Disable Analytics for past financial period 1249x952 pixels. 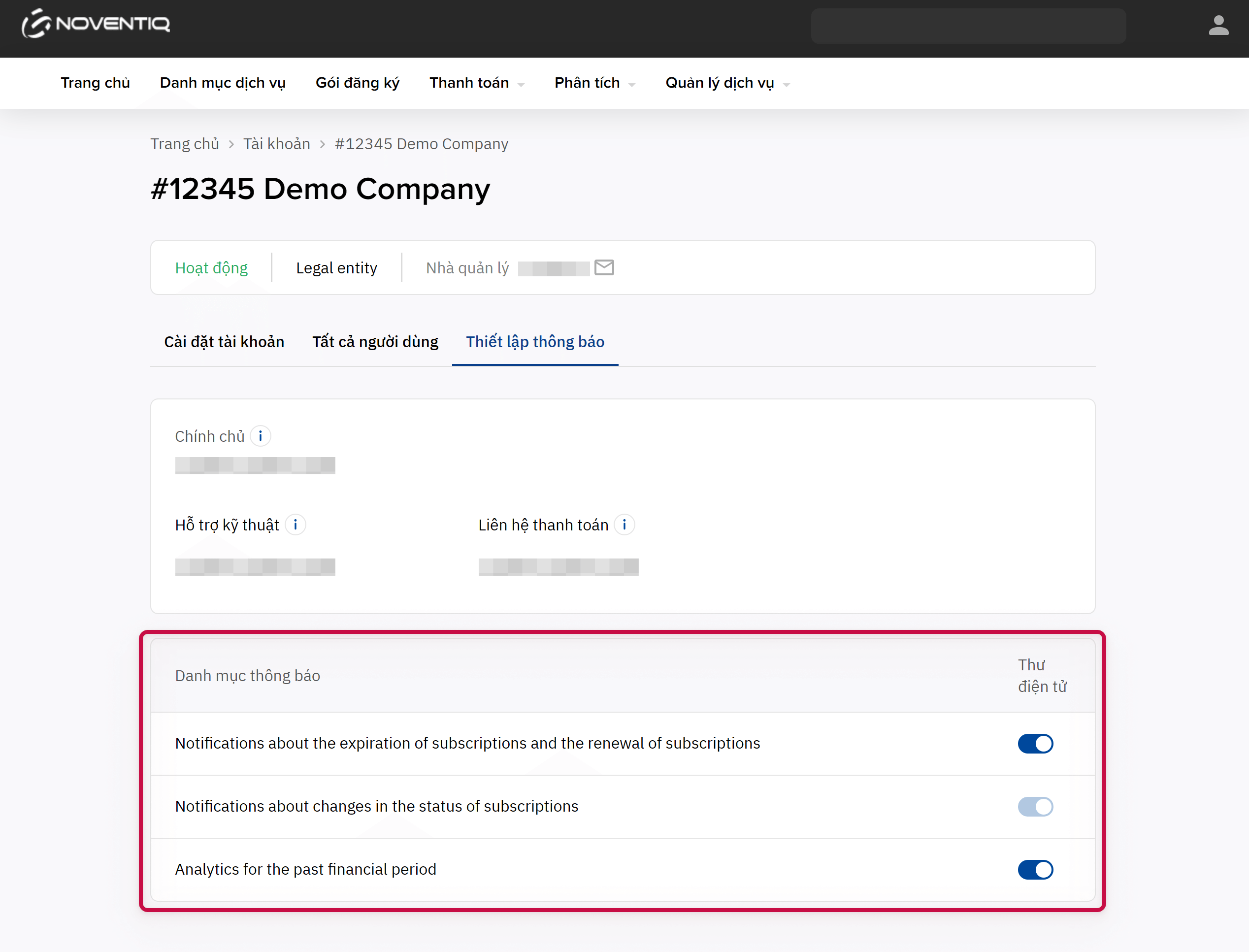point(1035,869)
